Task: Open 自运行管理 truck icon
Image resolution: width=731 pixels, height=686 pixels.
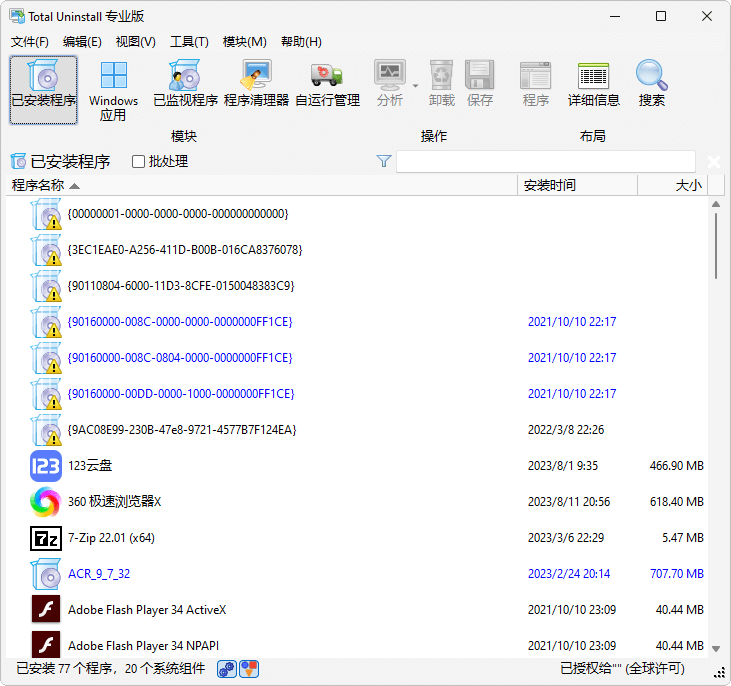Action: point(327,75)
